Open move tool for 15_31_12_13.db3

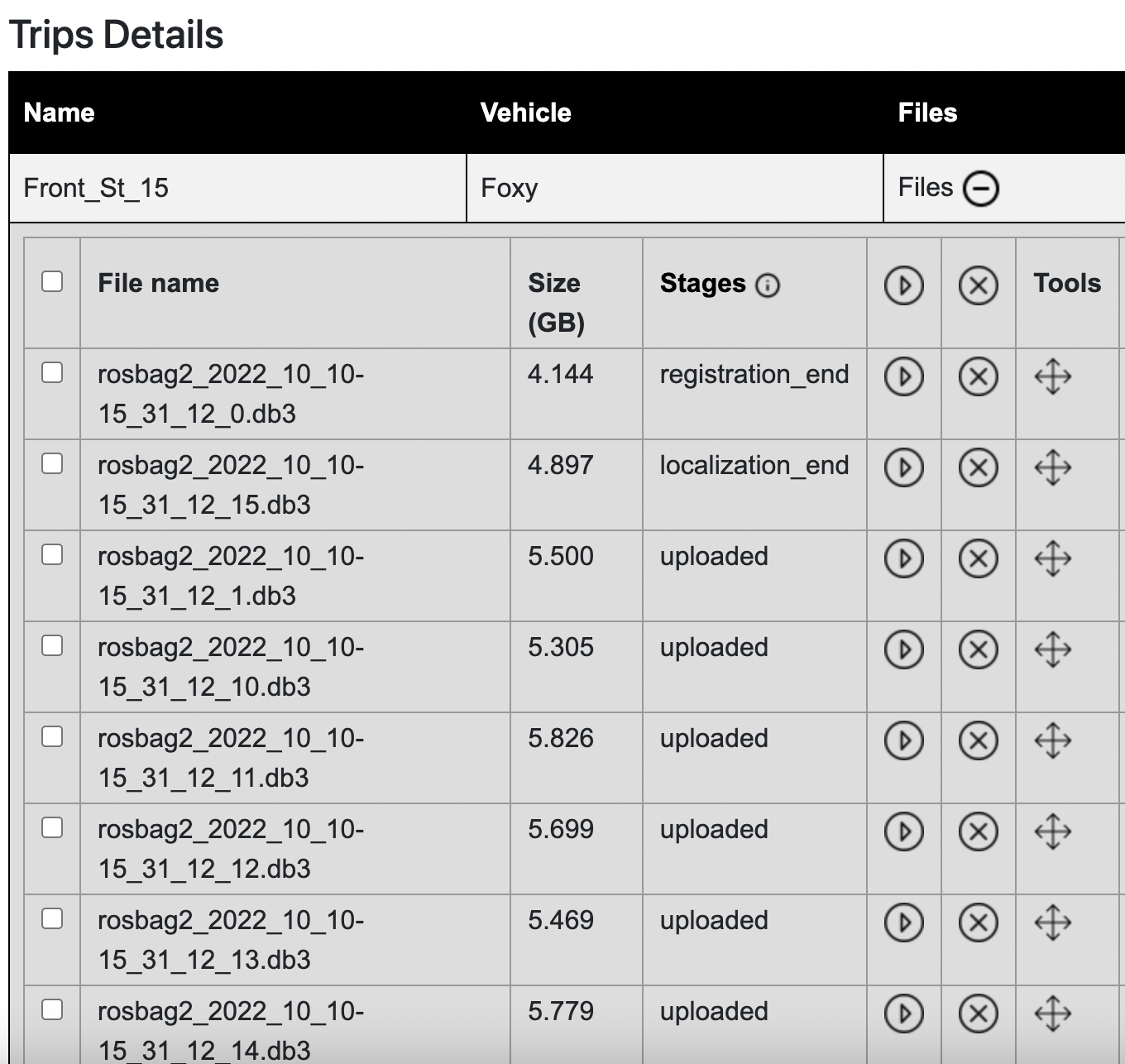click(x=1053, y=923)
